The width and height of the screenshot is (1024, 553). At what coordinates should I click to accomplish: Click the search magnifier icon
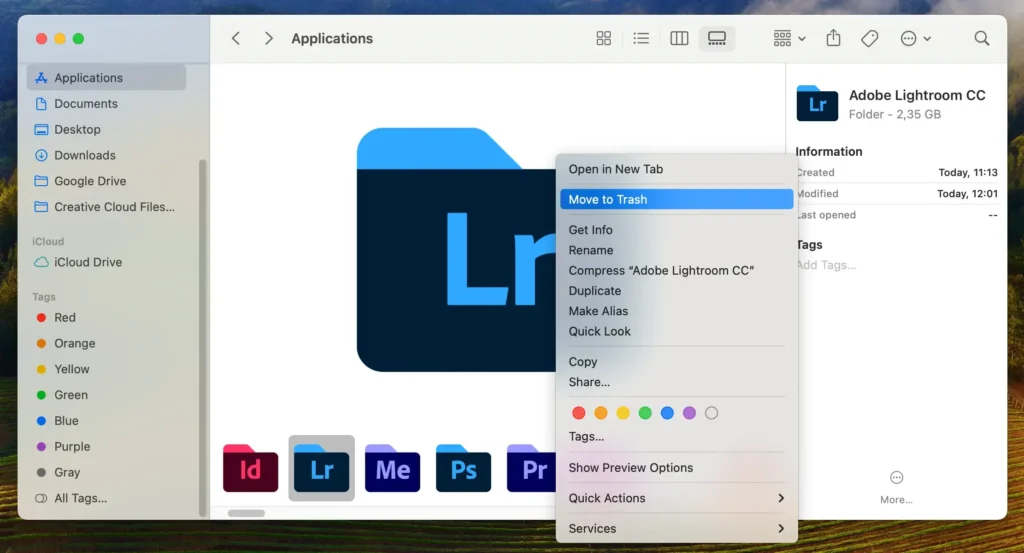coord(982,39)
